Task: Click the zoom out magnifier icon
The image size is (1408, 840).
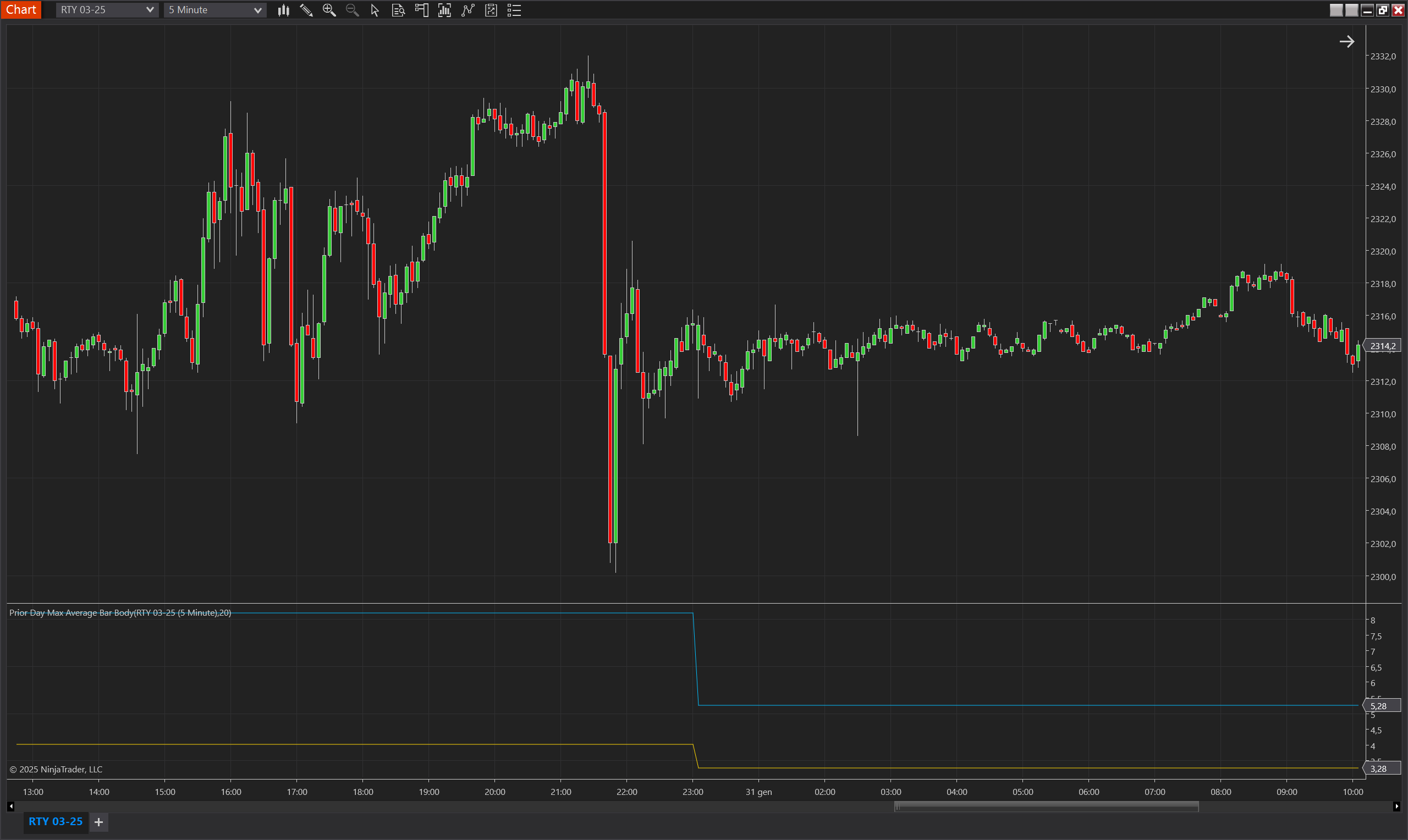Action: (x=352, y=10)
